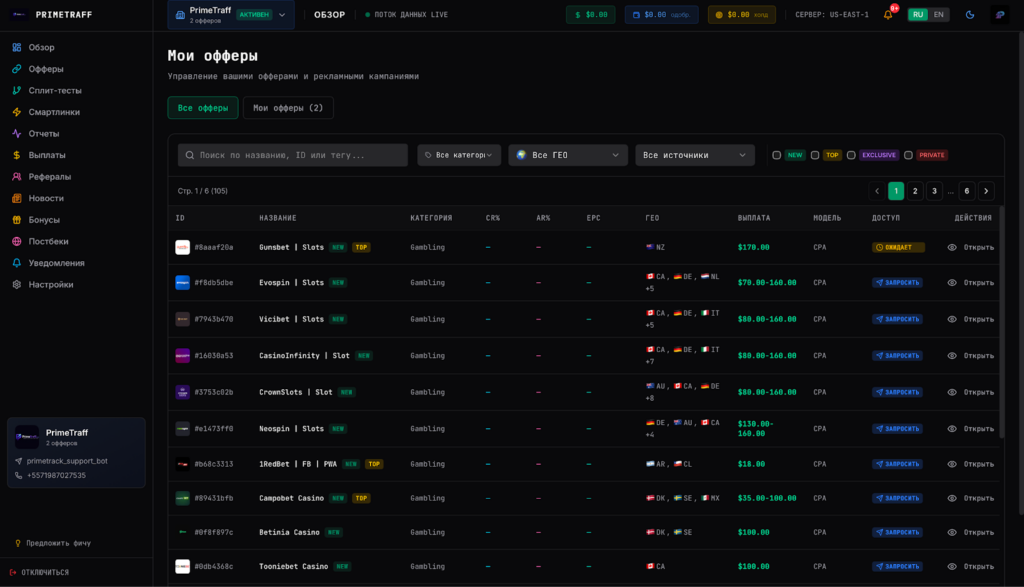Select pagination page 2
This screenshot has height=587, width=1024.
point(915,191)
